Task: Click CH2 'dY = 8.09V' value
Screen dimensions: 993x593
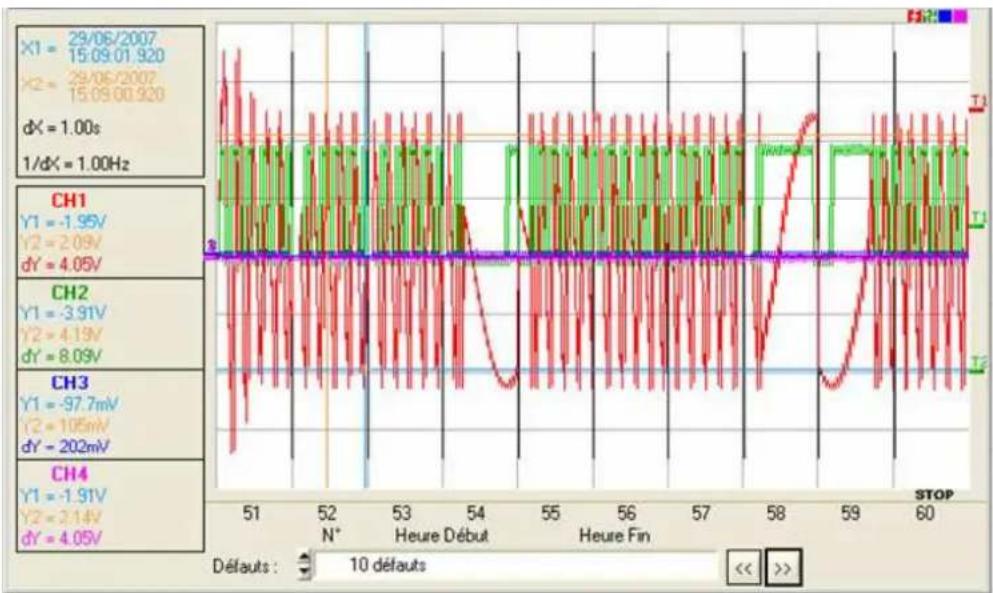Action: pyautogui.click(x=61, y=356)
